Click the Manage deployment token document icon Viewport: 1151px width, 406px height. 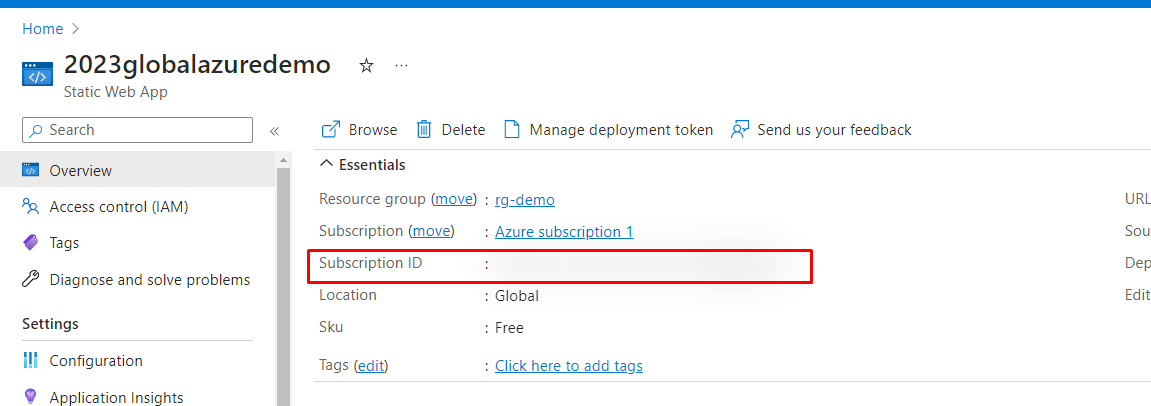[x=512, y=130]
